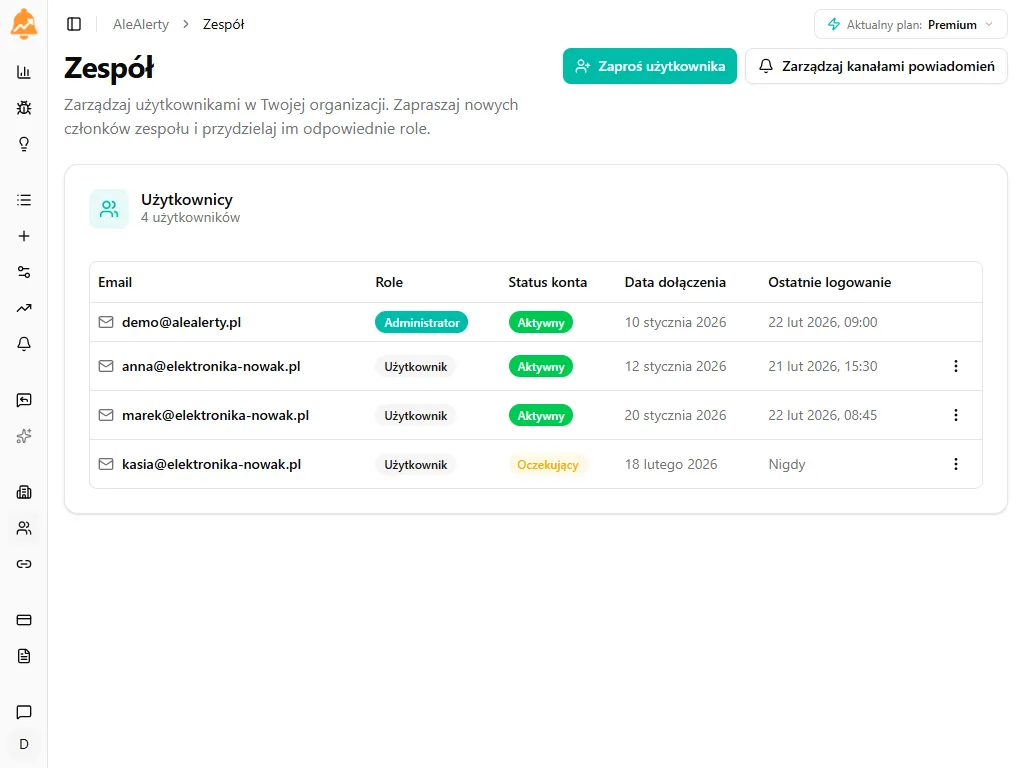This screenshot has height=768, width=1024.
Task: Open the list icon in the sidebar
Action: point(24,200)
